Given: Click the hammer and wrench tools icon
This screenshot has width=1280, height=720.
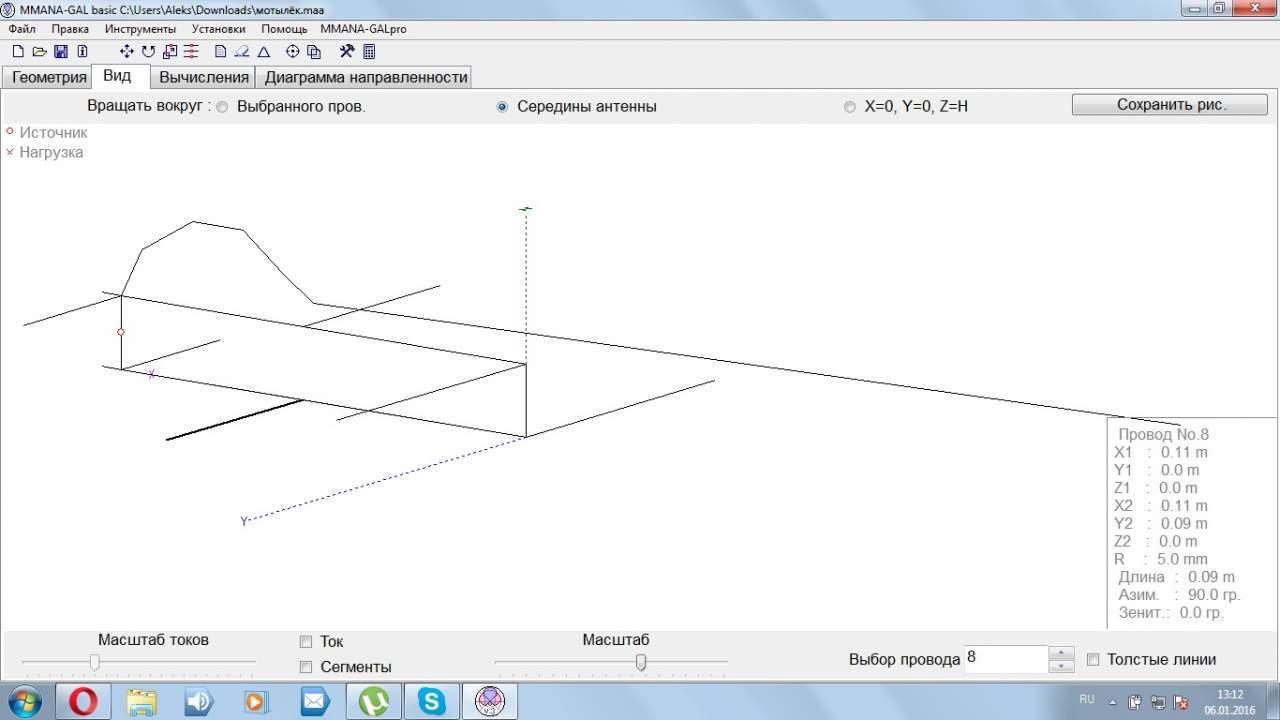Looking at the screenshot, I should (x=347, y=51).
